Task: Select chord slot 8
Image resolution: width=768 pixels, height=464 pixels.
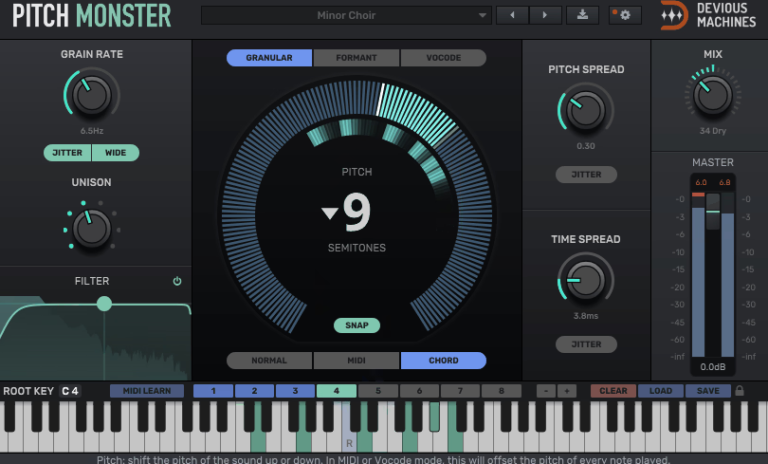Action: (x=501, y=391)
